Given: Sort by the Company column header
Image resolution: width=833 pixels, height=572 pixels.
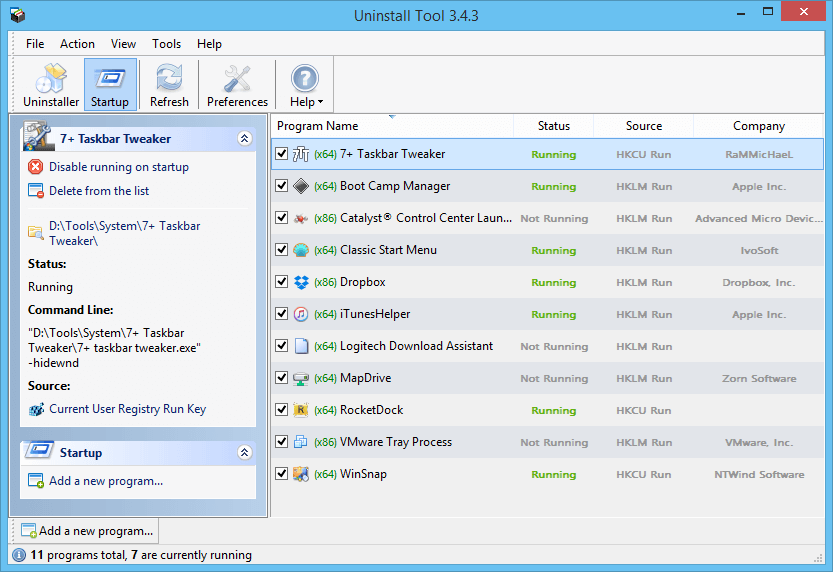Looking at the screenshot, I should (x=759, y=126).
